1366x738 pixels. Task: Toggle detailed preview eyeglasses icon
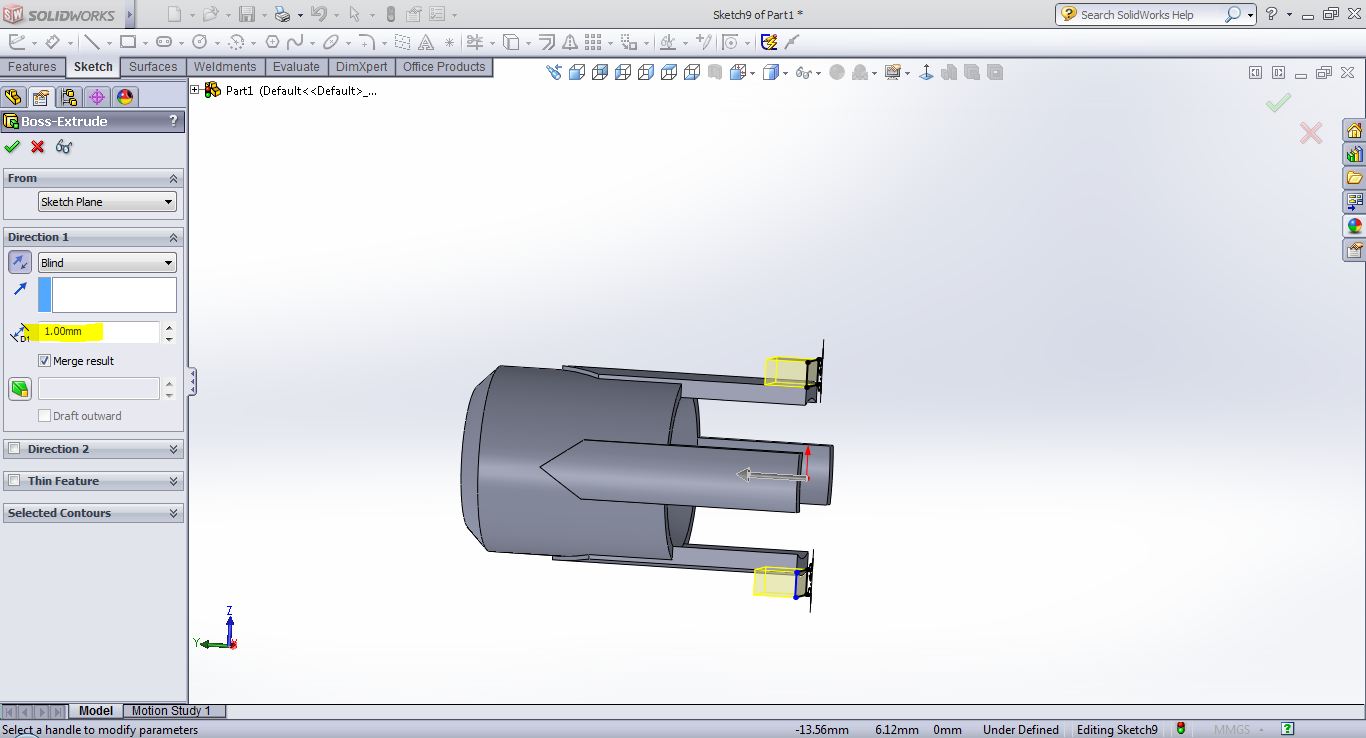[x=64, y=147]
